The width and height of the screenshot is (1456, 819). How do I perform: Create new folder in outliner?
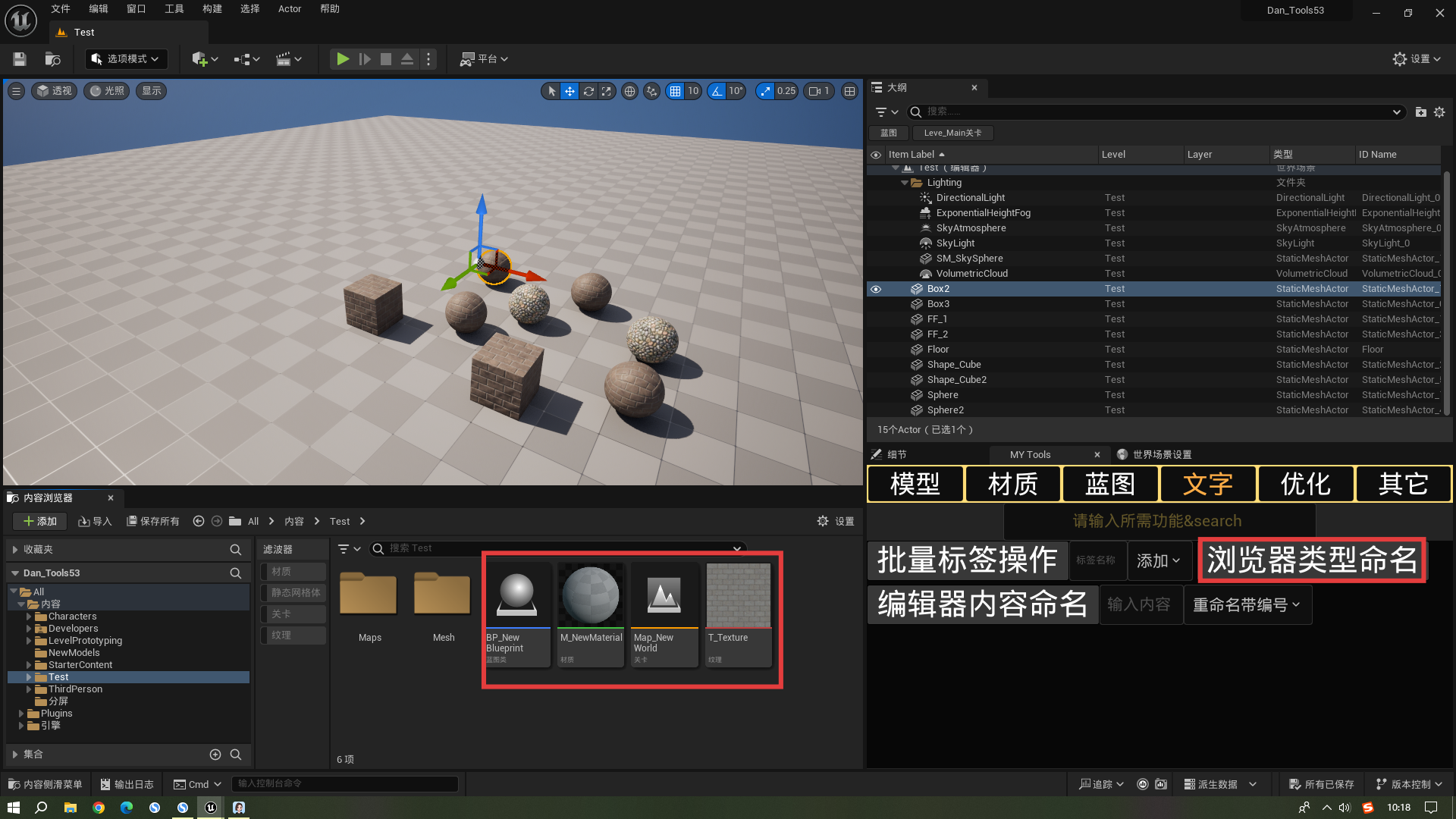[1420, 112]
